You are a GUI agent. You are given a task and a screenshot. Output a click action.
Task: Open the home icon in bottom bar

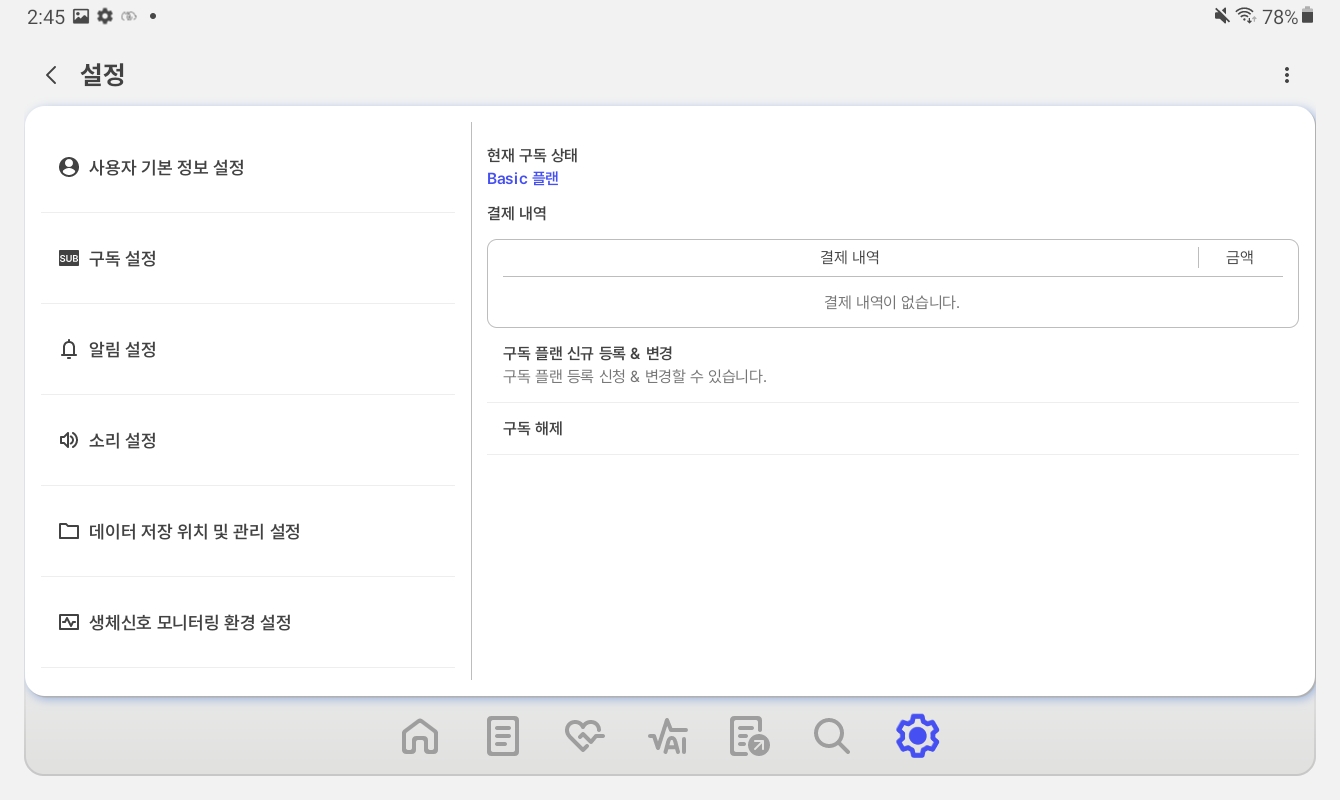420,737
